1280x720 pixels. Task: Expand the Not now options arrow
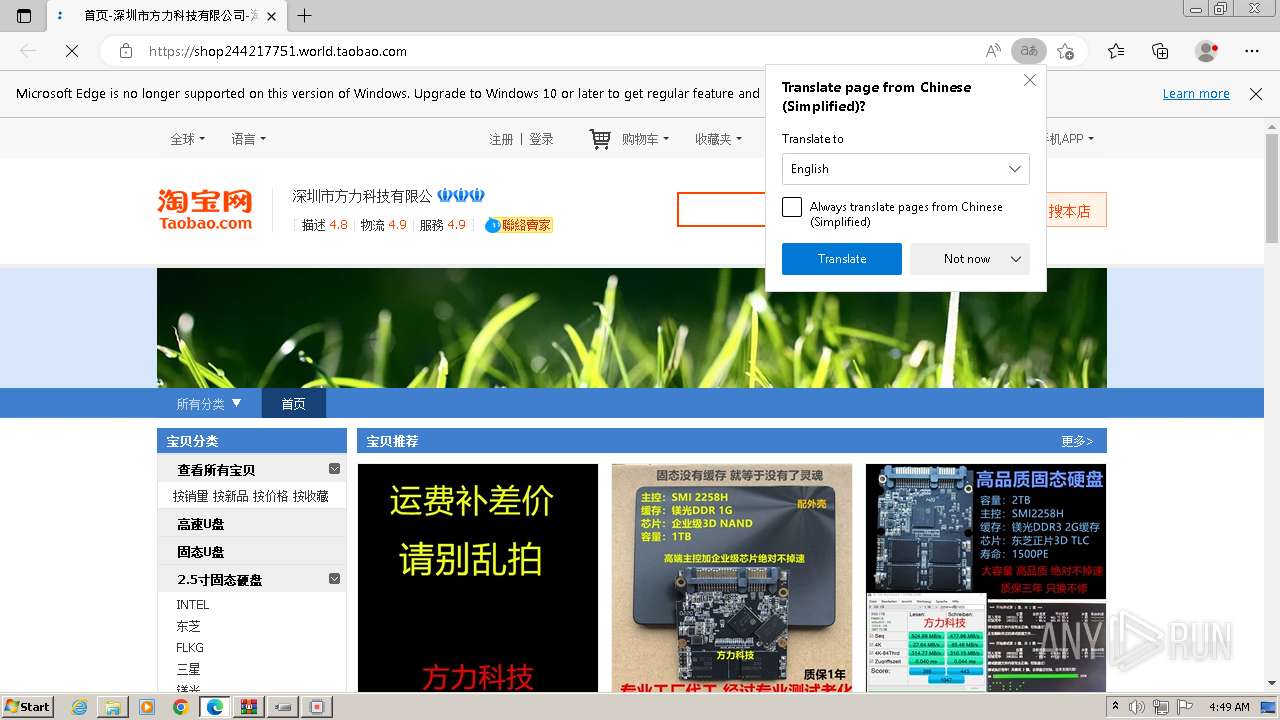(x=1016, y=259)
